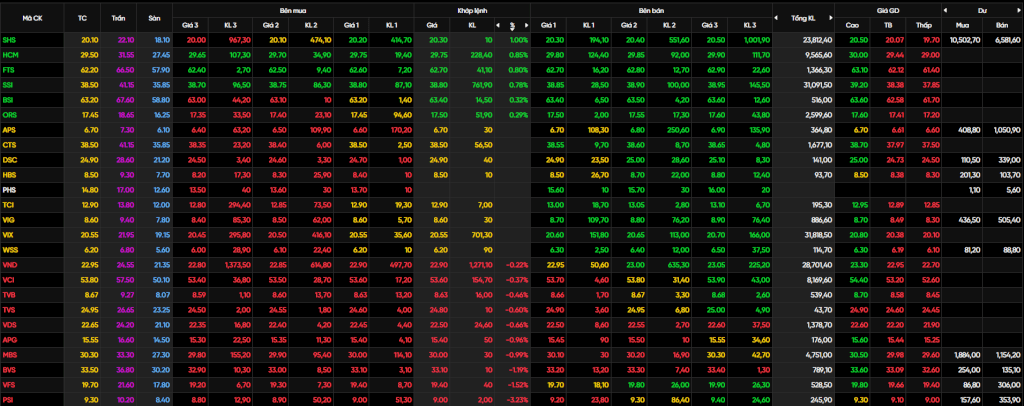
Task: Select the VCI ticker row
Action: tap(512, 280)
